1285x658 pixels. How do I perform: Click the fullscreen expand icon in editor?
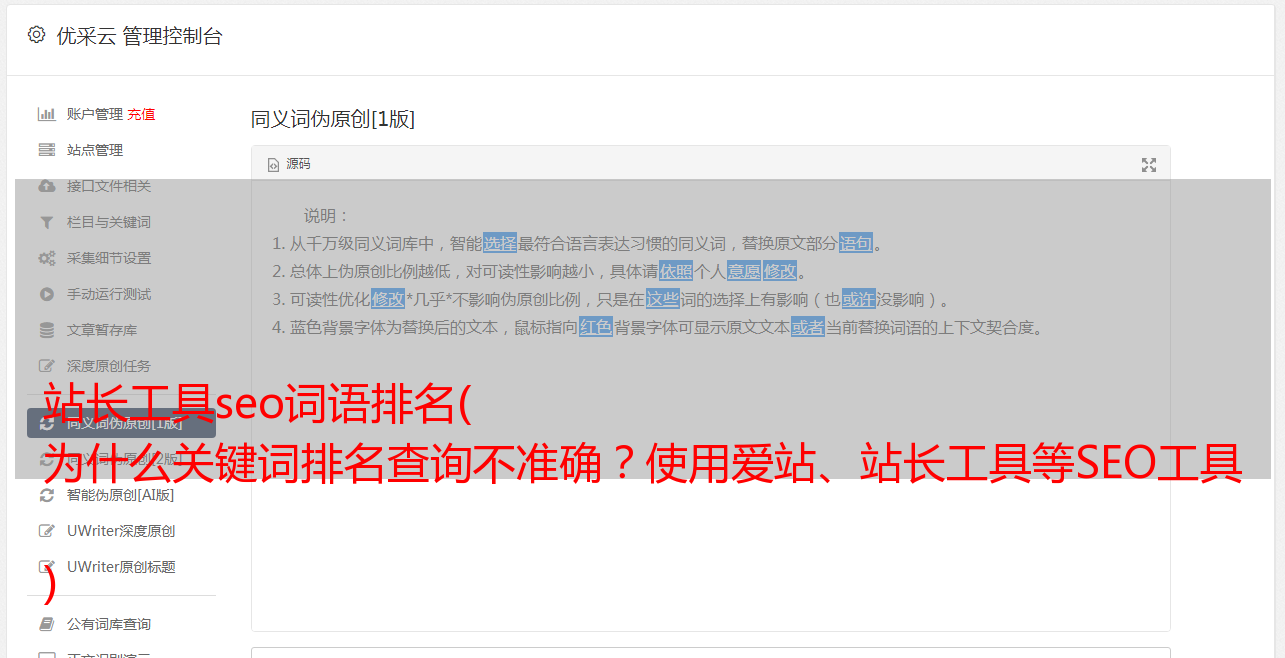coord(1149,165)
